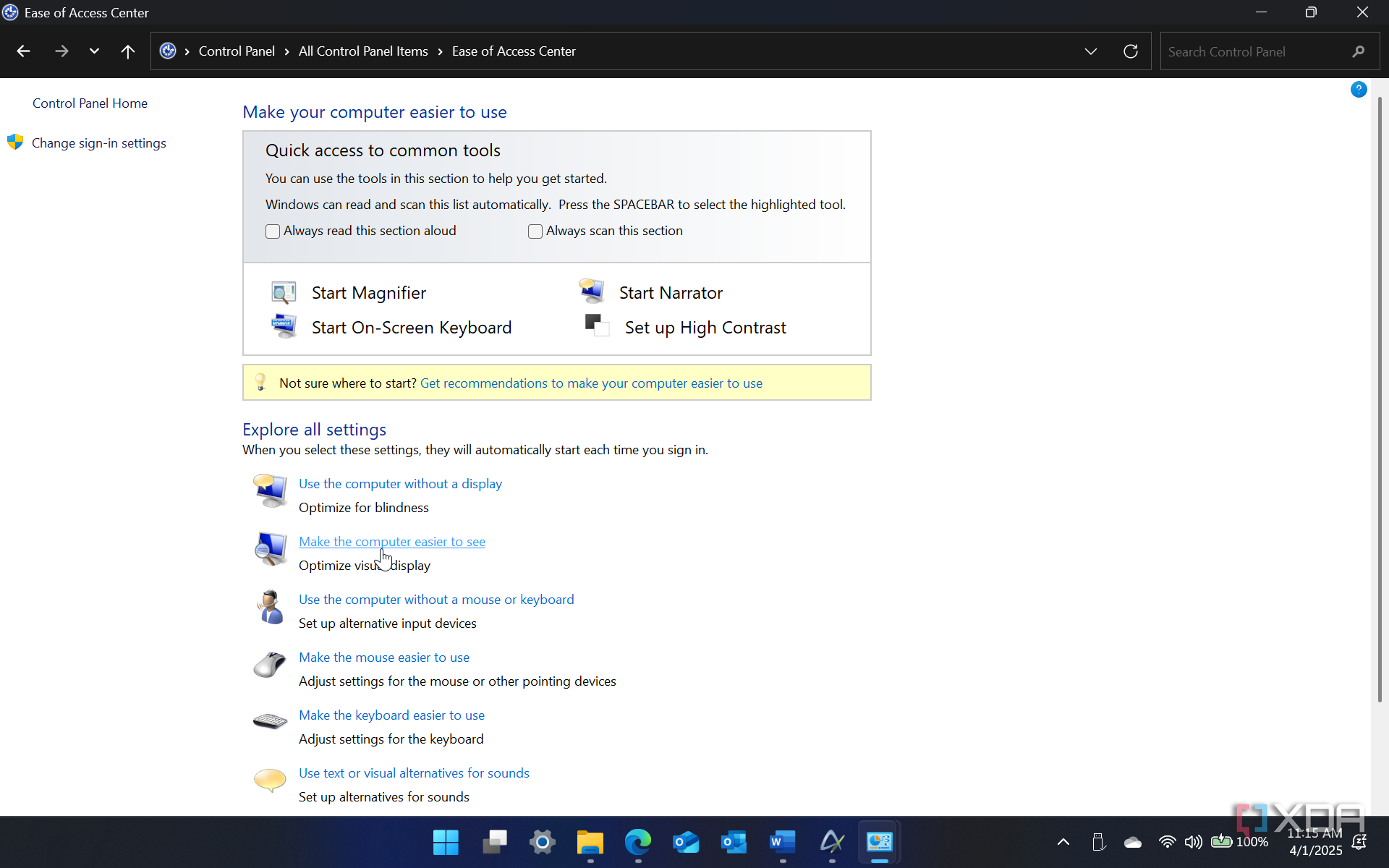Open Use computer without mouse or keyboard
The width and height of the screenshot is (1389, 868).
[x=436, y=600]
